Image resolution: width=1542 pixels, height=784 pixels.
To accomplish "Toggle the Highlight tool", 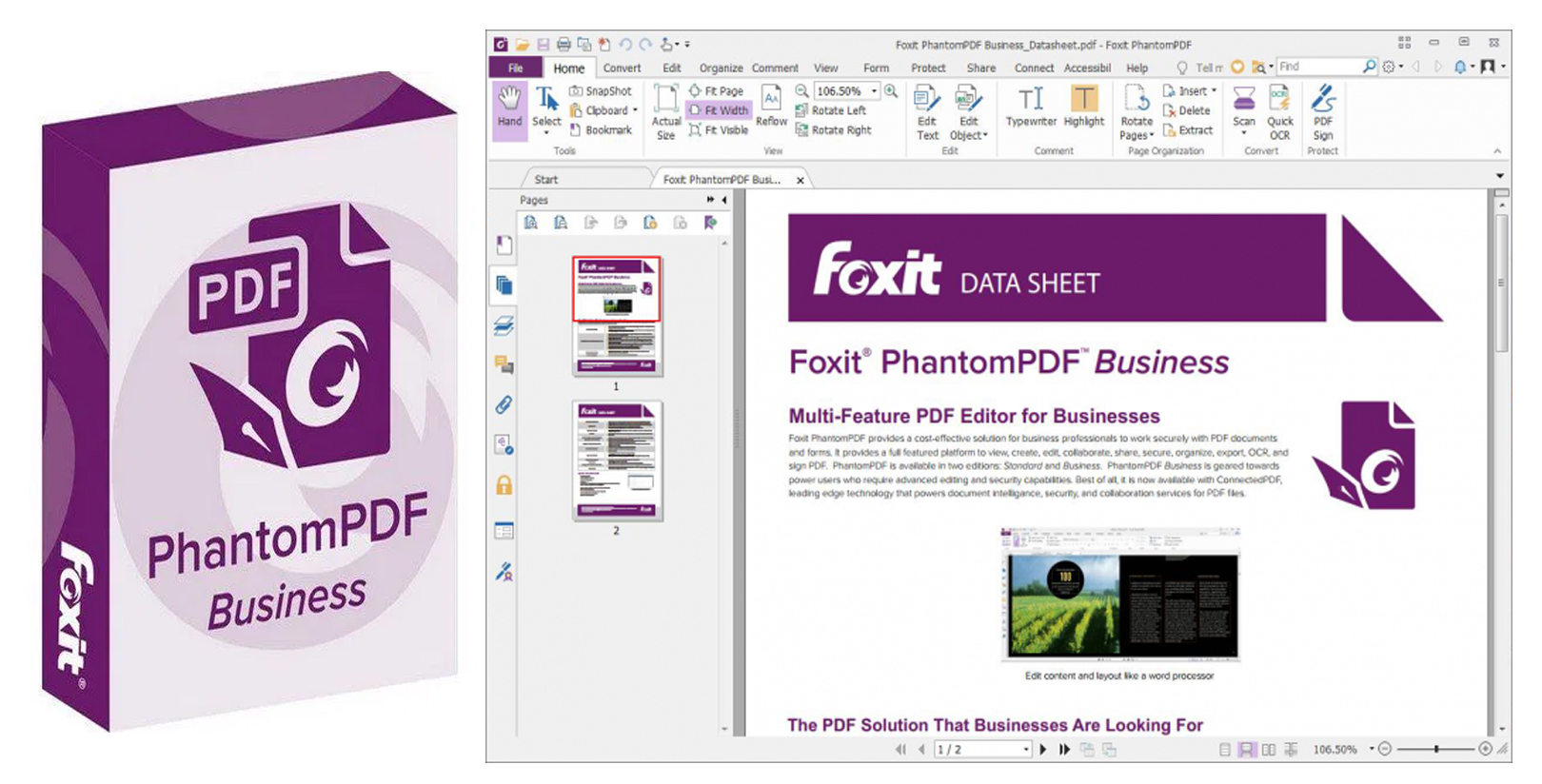I will point(1084,106).
